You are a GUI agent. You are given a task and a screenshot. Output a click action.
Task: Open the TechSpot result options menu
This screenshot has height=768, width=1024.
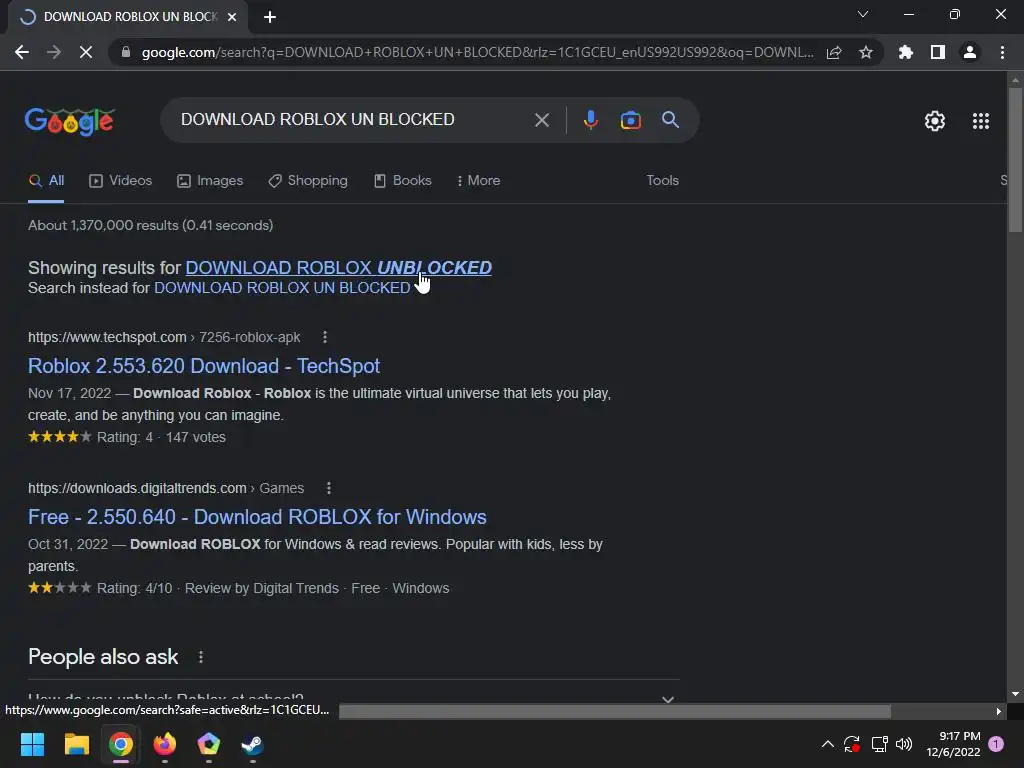(325, 337)
